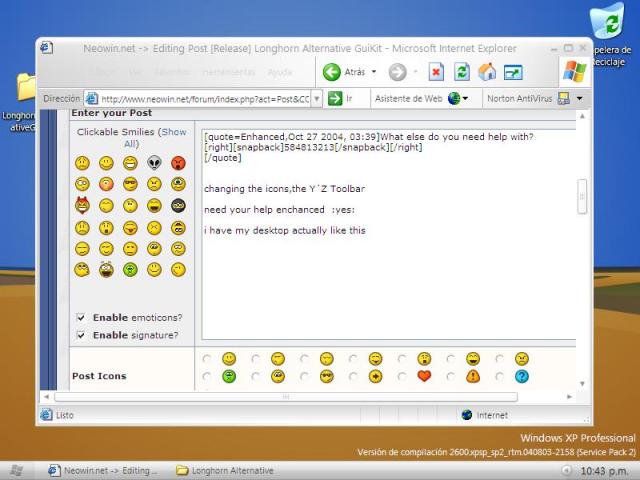Viewport: 640px width, 480px height.
Task: Click the grey Forward arrow button
Action: pyautogui.click(x=397, y=72)
